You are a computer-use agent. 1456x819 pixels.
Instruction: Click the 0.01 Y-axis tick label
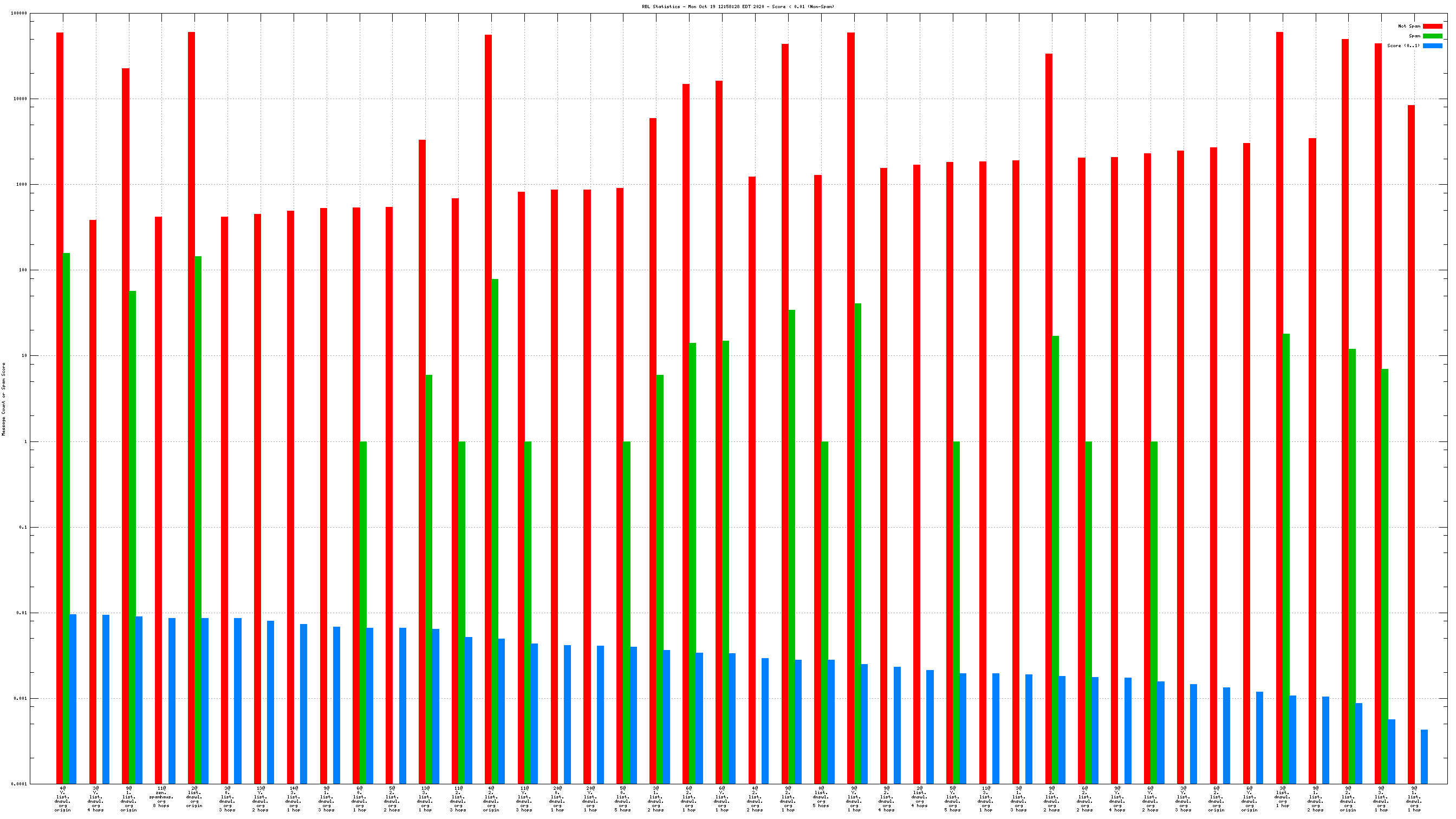[22, 613]
